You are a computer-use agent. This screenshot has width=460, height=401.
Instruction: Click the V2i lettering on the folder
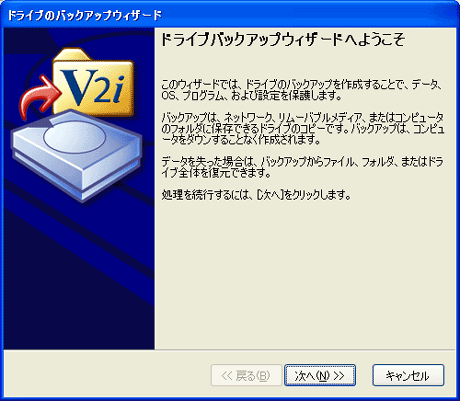pos(93,87)
